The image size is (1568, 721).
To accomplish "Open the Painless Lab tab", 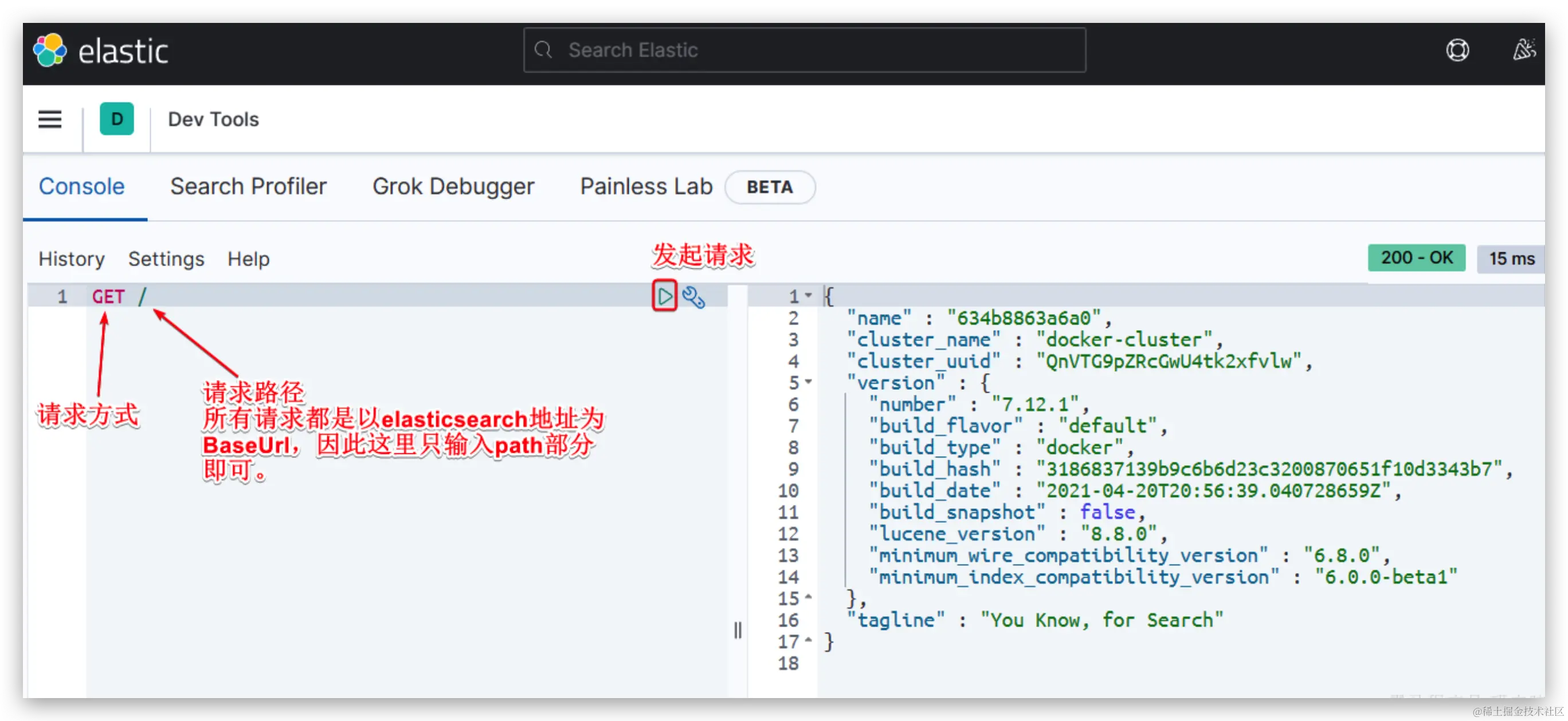I will pos(646,186).
